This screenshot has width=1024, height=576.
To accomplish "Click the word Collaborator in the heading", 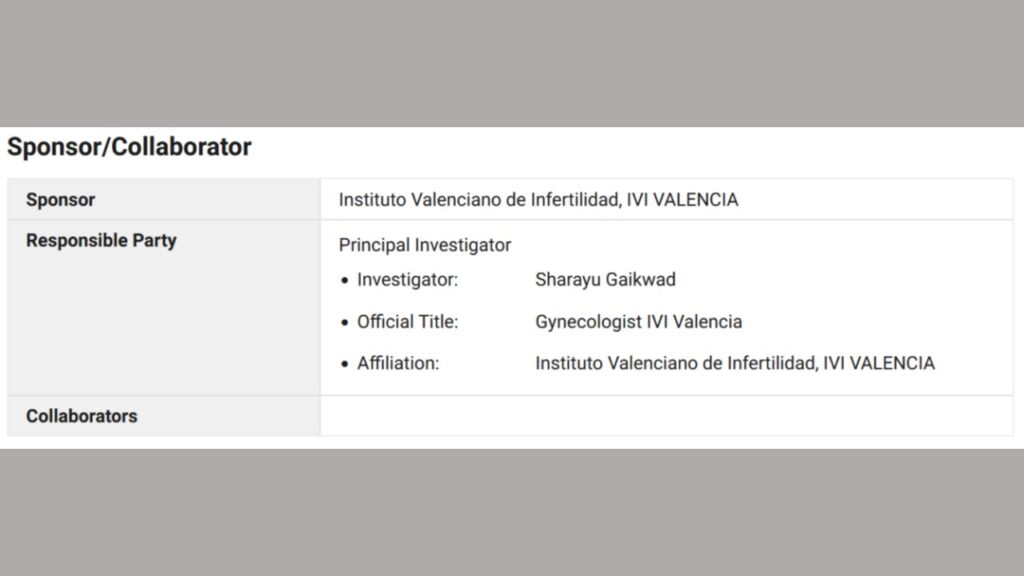I will click(181, 147).
